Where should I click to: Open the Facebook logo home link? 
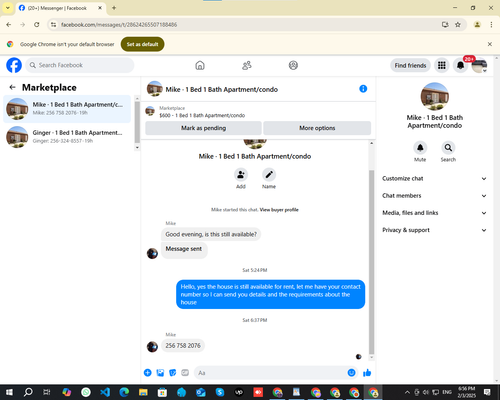pos(14,65)
